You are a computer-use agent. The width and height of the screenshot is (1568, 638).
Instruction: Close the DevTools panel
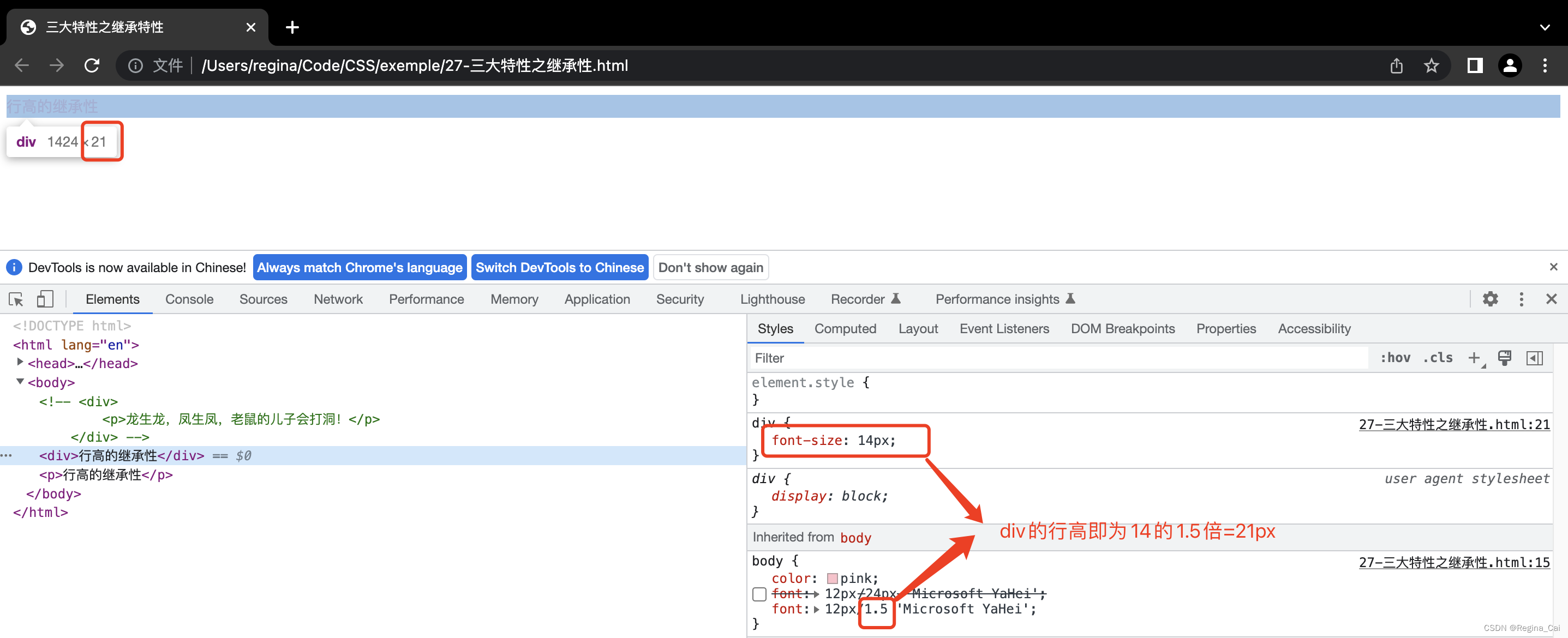click(x=1551, y=299)
